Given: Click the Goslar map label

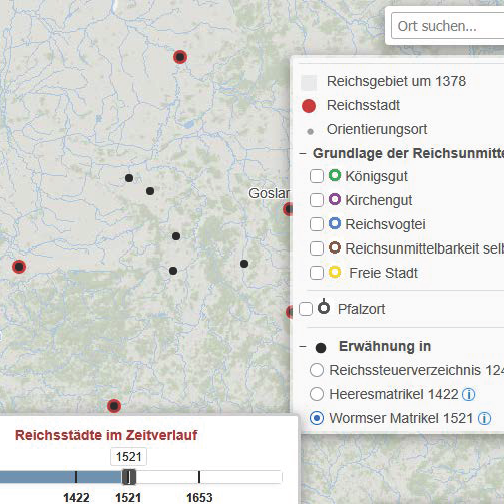Looking at the screenshot, I should [269, 193].
